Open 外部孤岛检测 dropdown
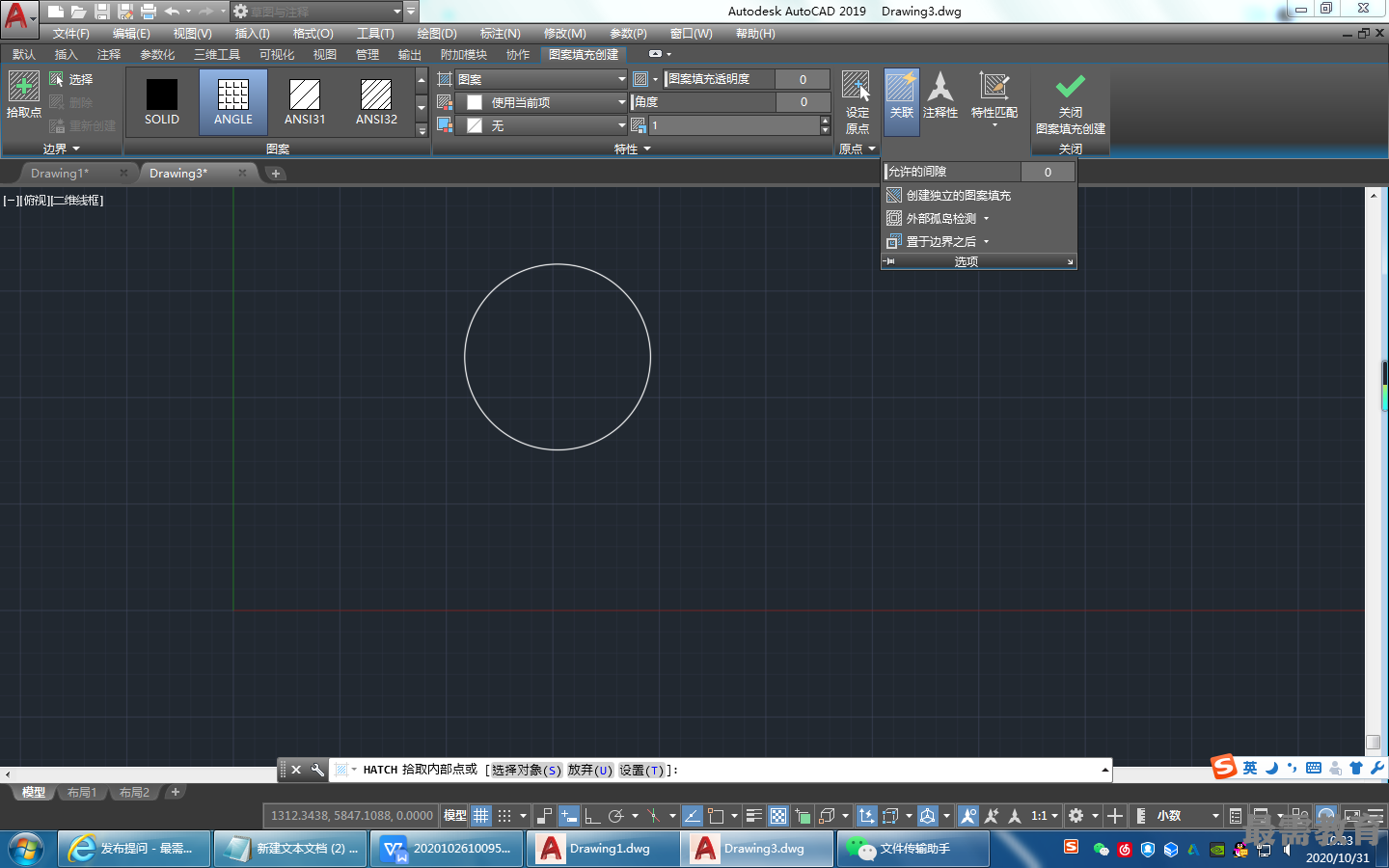Image resolution: width=1389 pixels, height=868 pixels. (939, 218)
